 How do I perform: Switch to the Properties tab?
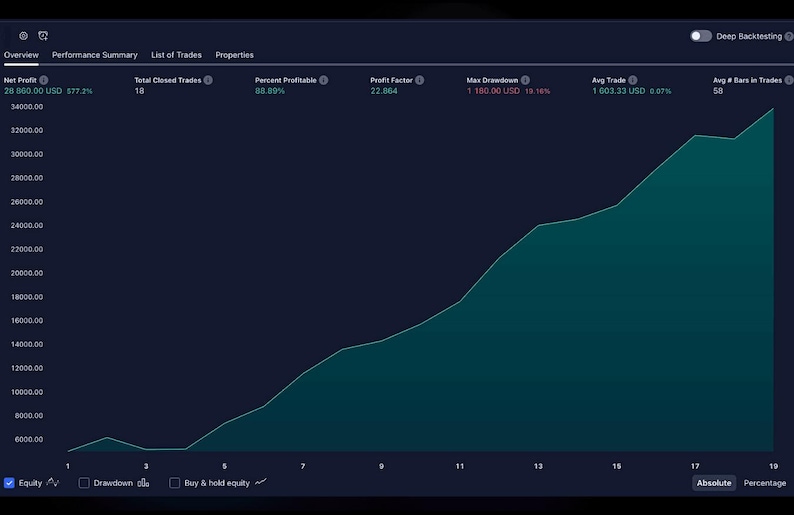point(234,55)
